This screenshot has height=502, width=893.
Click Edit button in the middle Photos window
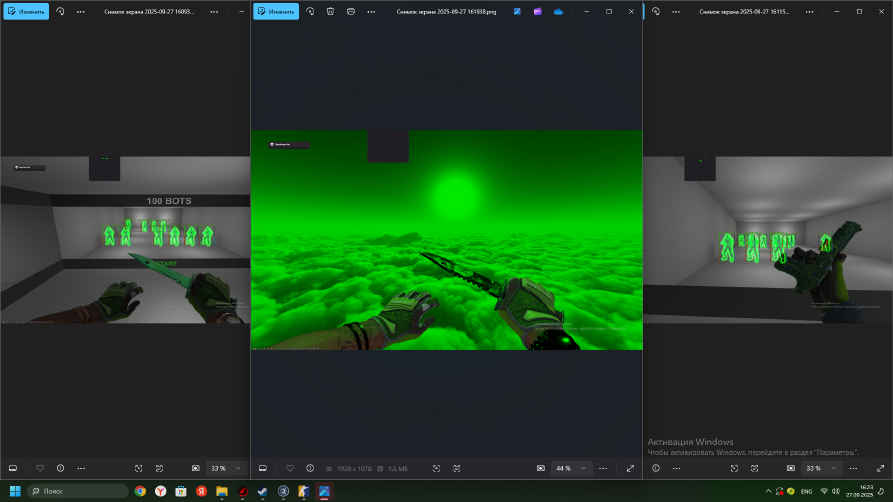coord(276,11)
